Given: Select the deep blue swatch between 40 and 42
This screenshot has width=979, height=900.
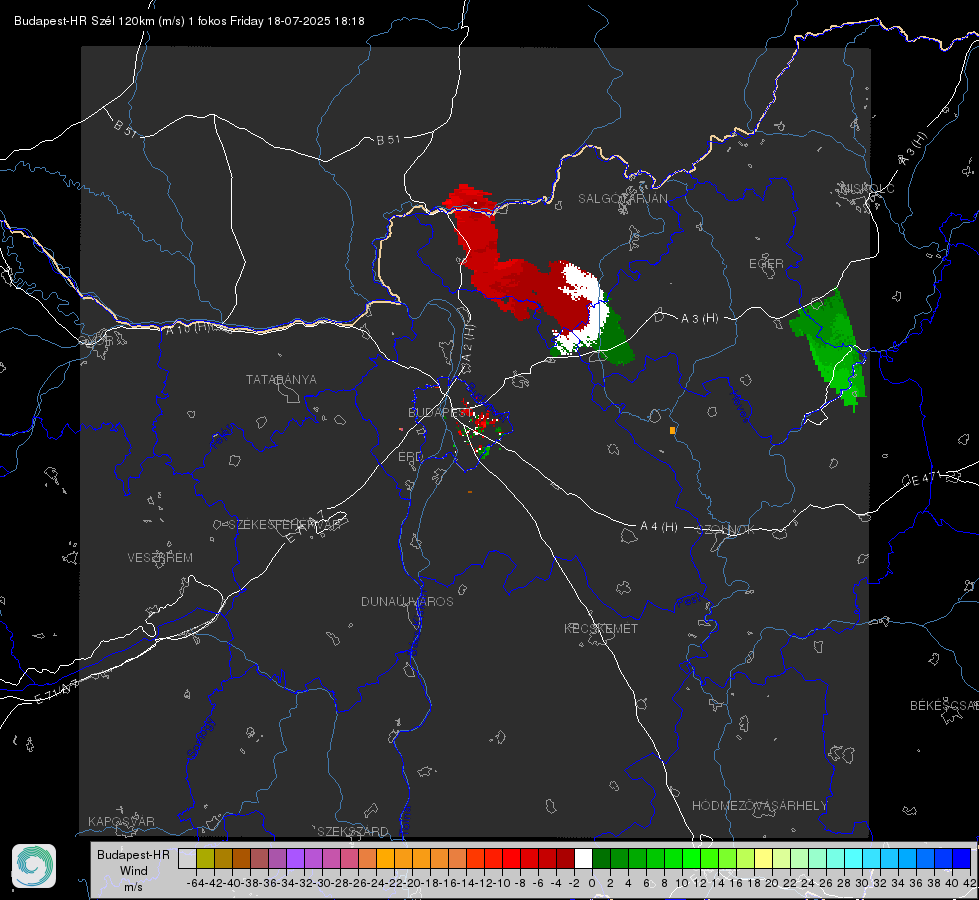Looking at the screenshot, I should tap(962, 859).
